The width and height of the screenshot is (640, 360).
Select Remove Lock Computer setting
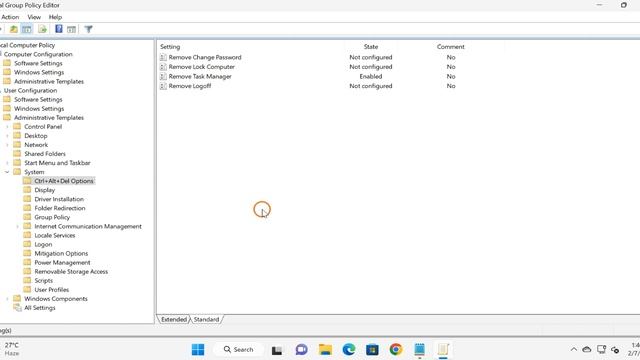tap(202, 67)
